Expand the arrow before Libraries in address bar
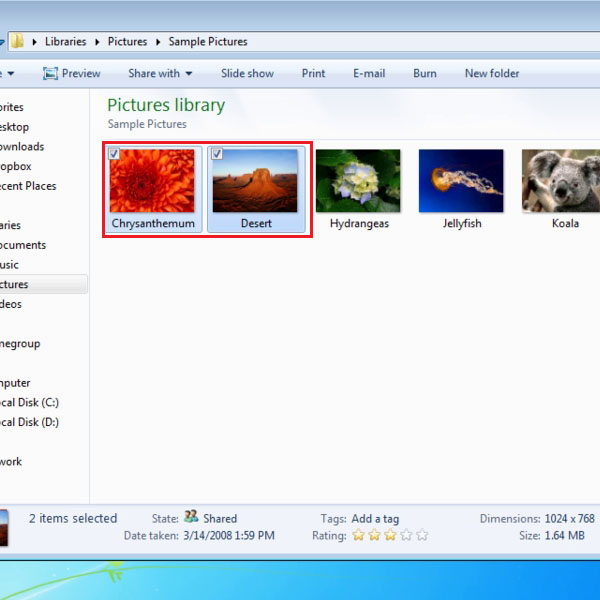 click(34, 42)
